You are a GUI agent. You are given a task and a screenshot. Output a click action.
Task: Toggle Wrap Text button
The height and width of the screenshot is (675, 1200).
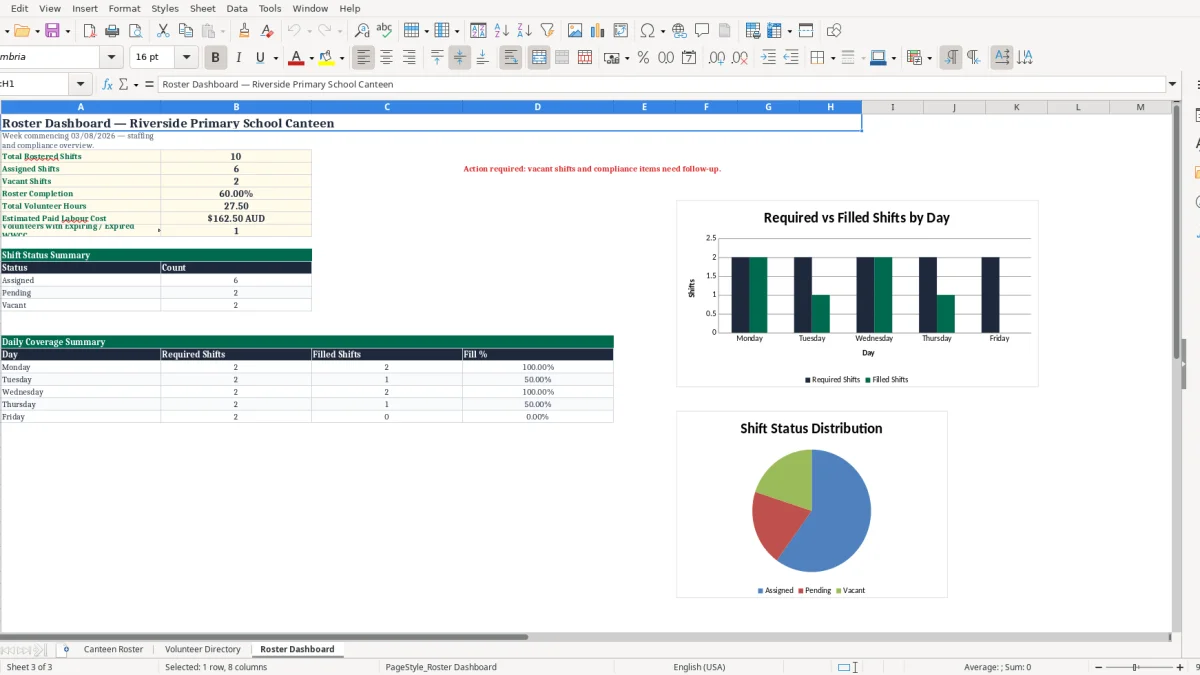(511, 58)
